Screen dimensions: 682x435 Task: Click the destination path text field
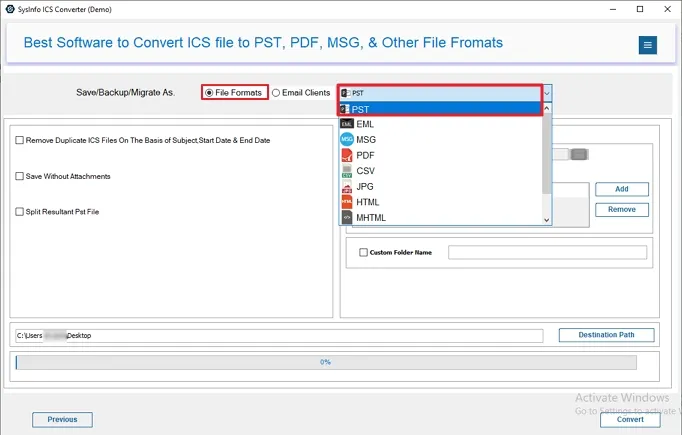(279, 335)
